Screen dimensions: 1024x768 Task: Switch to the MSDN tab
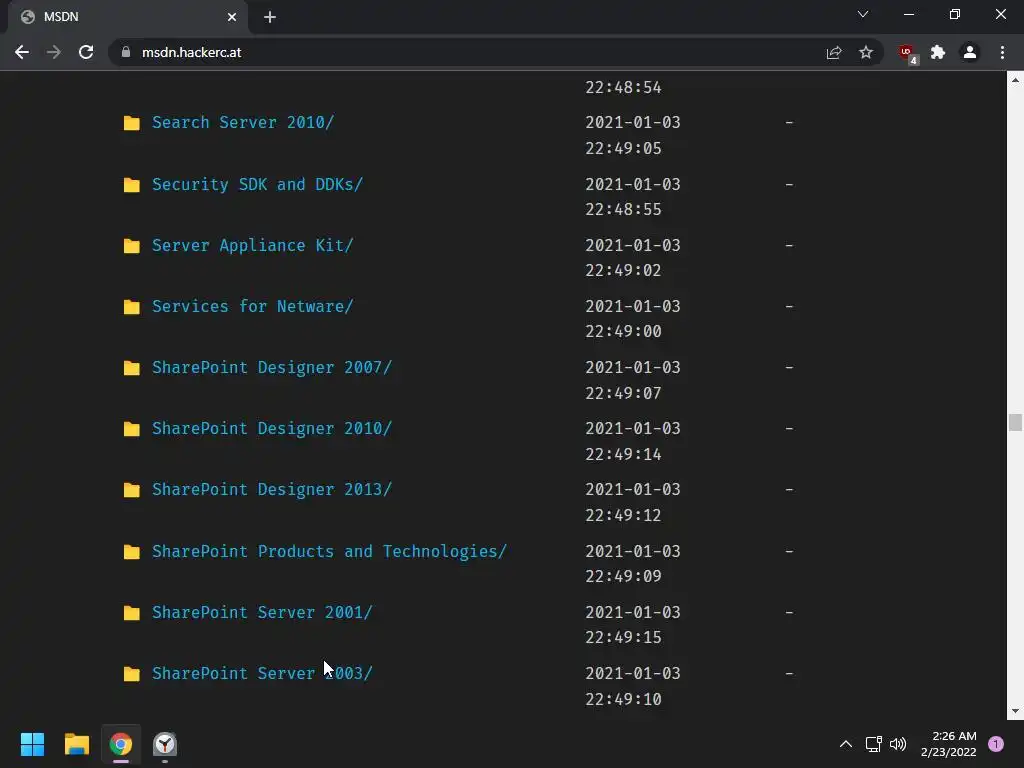[127, 17]
